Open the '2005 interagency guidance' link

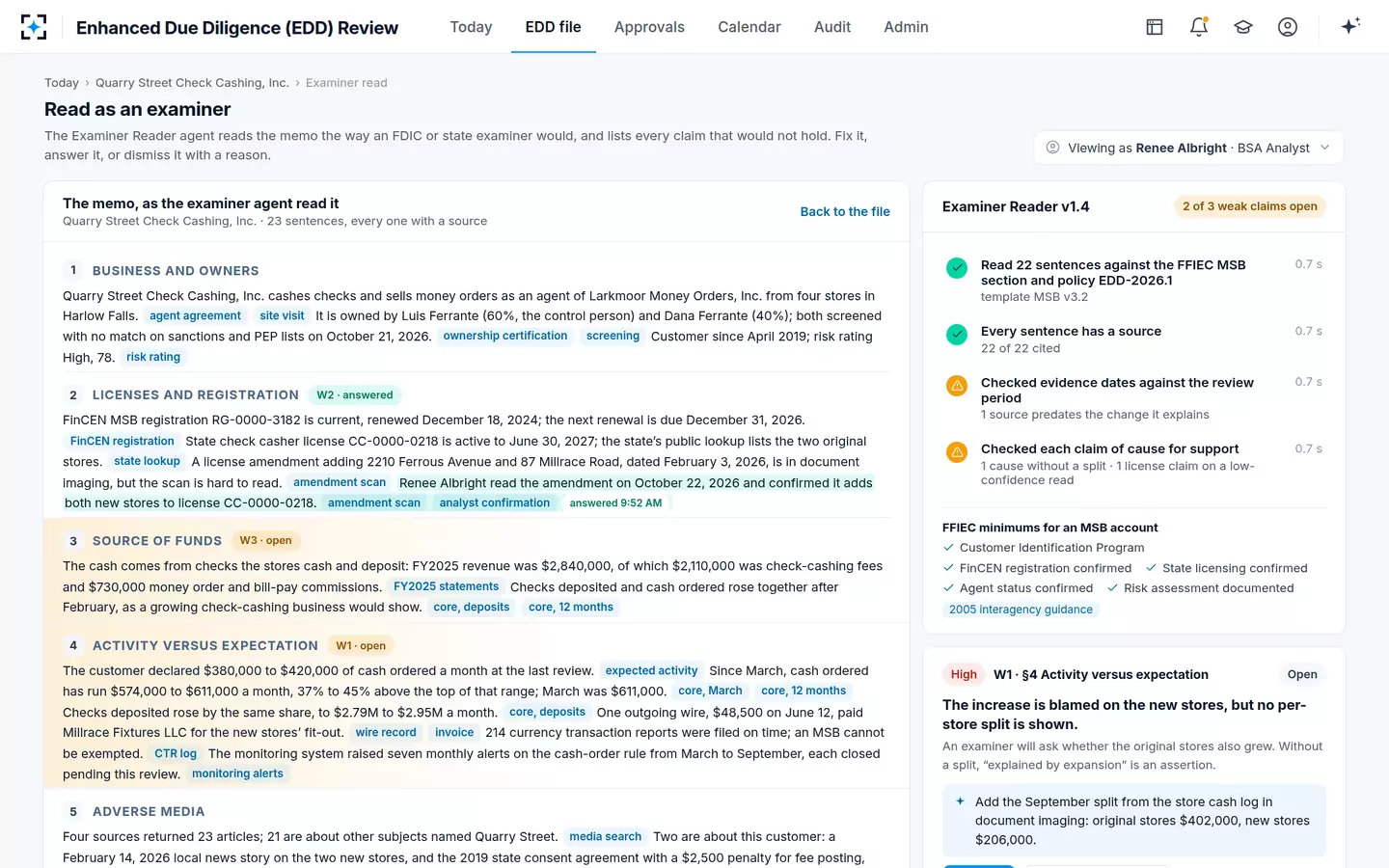click(1021, 610)
